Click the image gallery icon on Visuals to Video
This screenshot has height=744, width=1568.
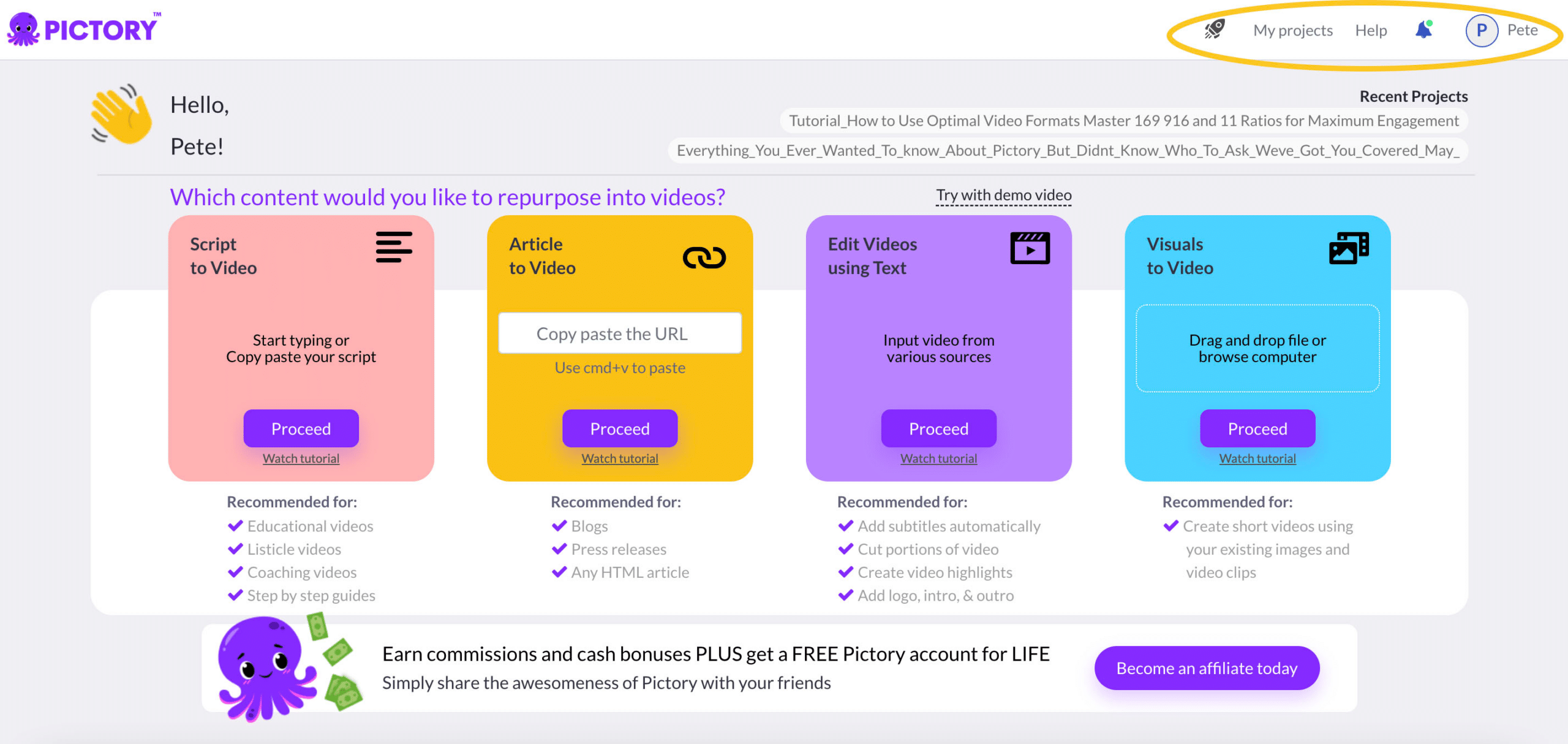click(x=1348, y=248)
